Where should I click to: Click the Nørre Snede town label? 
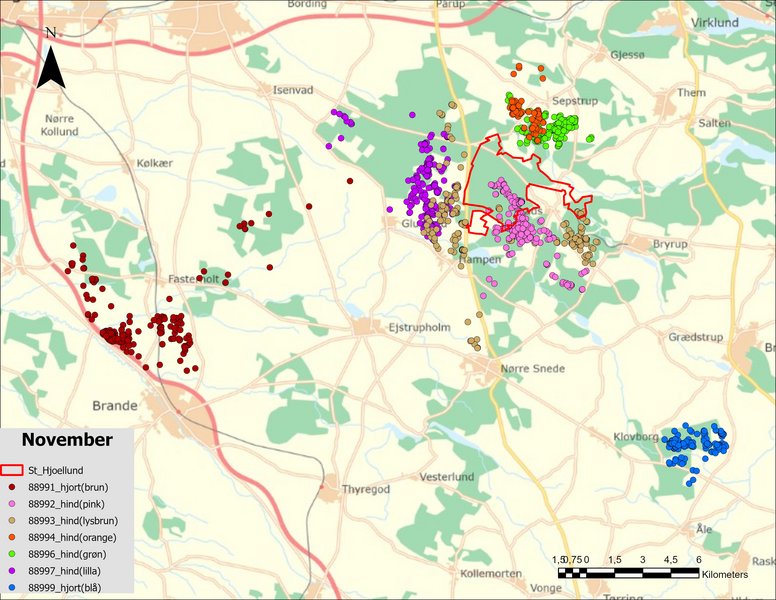(x=535, y=369)
